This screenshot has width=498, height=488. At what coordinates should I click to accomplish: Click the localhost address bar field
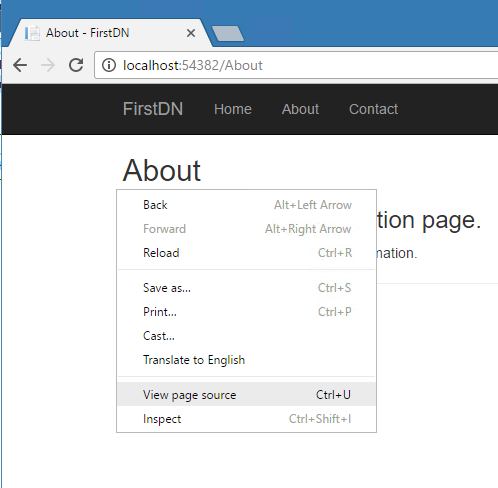(x=297, y=65)
